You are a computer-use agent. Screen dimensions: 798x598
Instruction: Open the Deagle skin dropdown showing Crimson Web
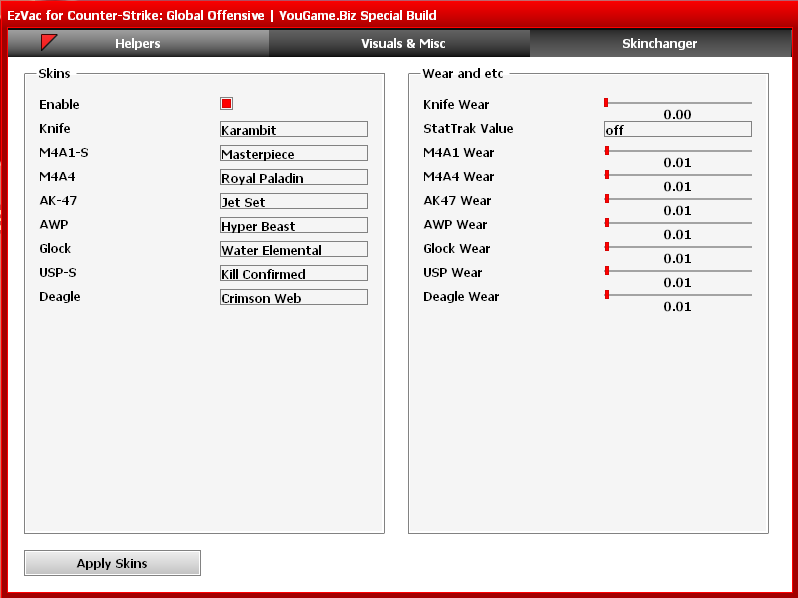point(294,297)
